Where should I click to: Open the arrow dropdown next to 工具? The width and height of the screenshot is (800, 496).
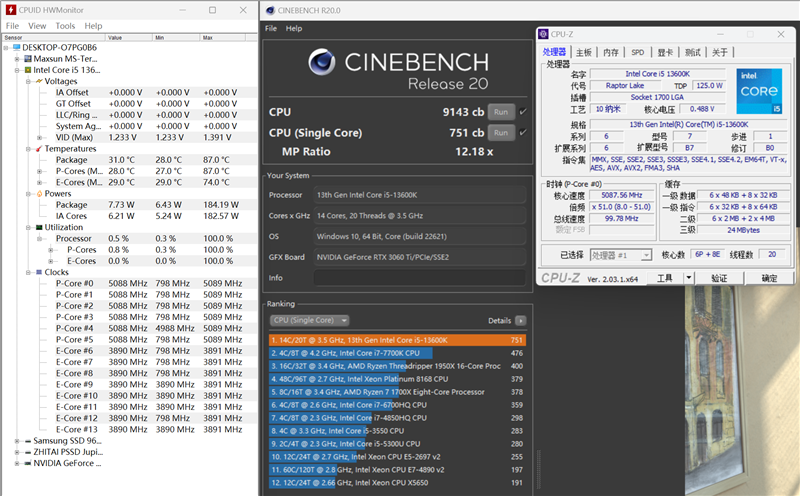[689, 278]
